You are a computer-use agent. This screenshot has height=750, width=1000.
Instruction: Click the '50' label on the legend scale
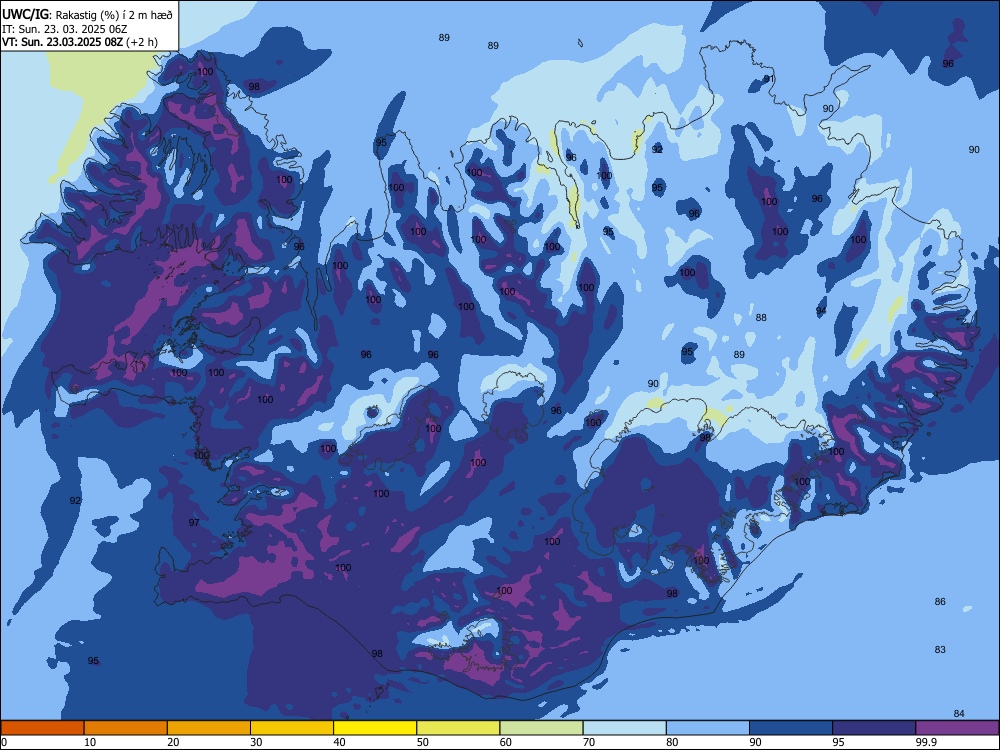point(423,742)
